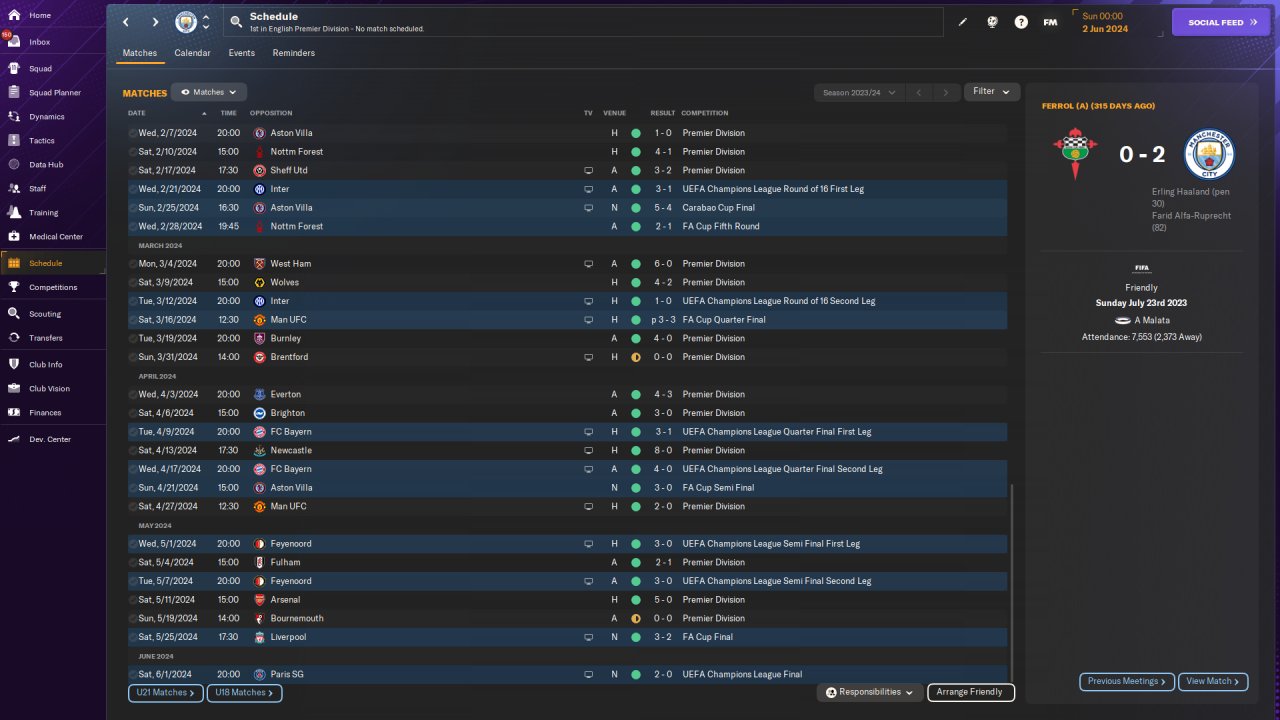Click the help question mark icon
1280x720 pixels.
tap(1021, 22)
